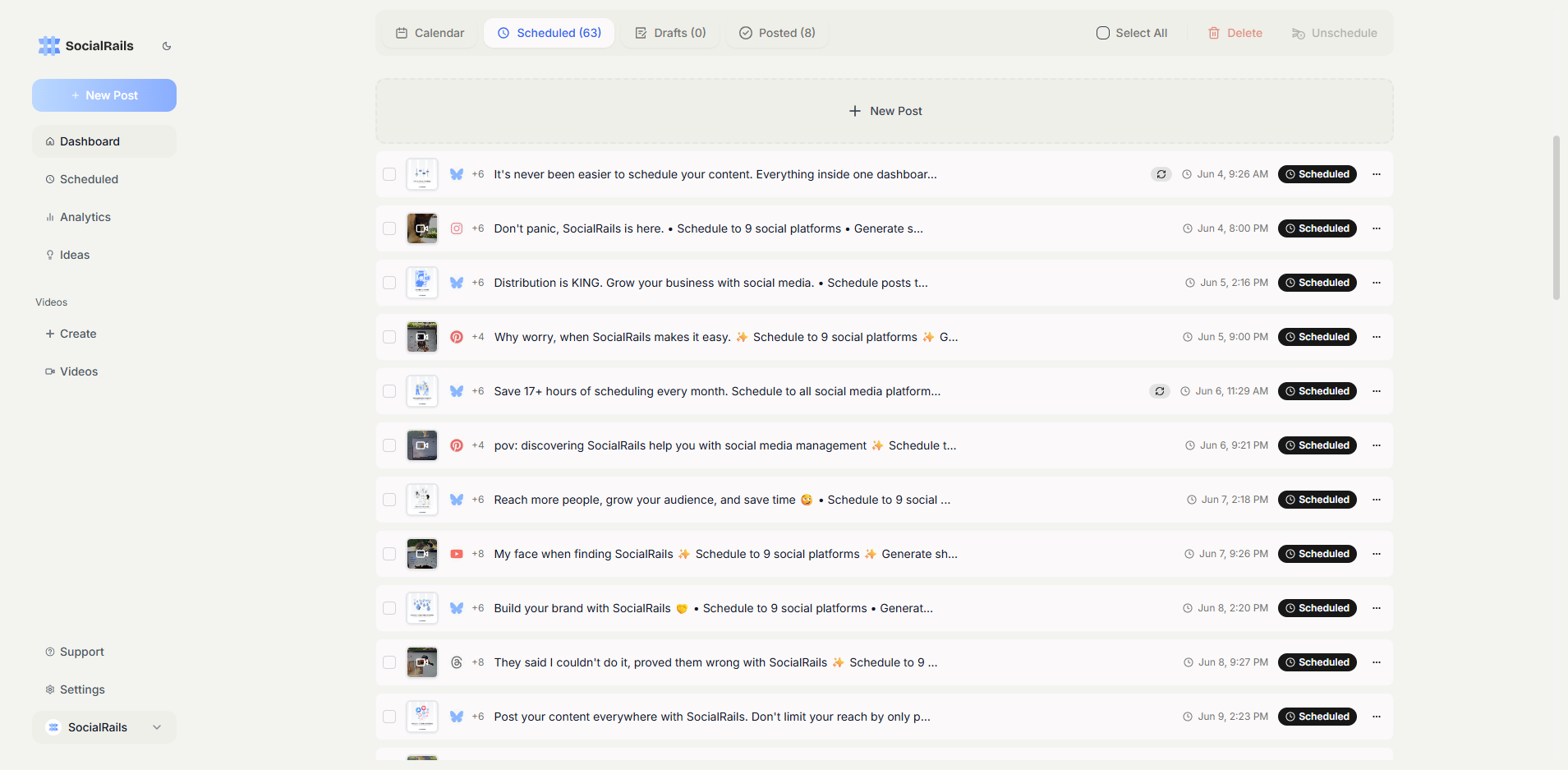The image size is (1568, 770).
Task: Click the recurring repeat icon on the first post
Action: (x=1161, y=174)
